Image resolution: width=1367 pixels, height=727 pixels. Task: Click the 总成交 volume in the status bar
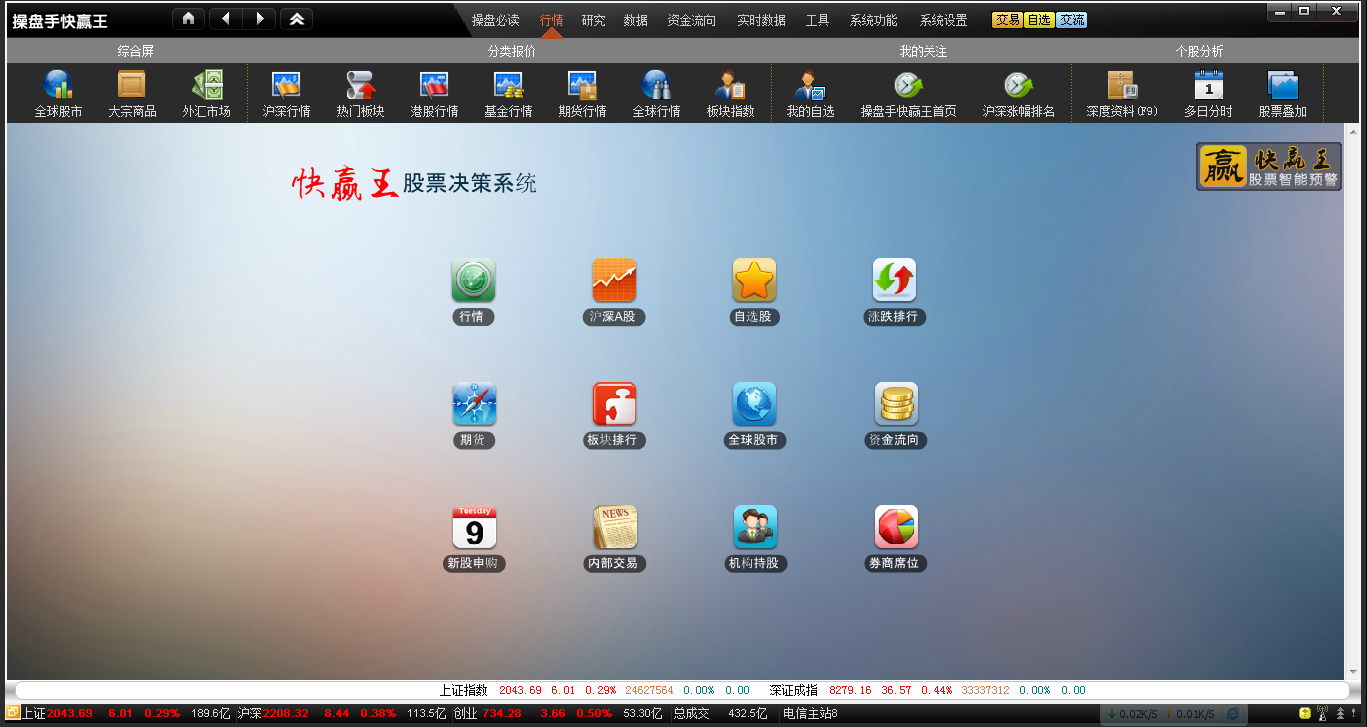point(691,713)
